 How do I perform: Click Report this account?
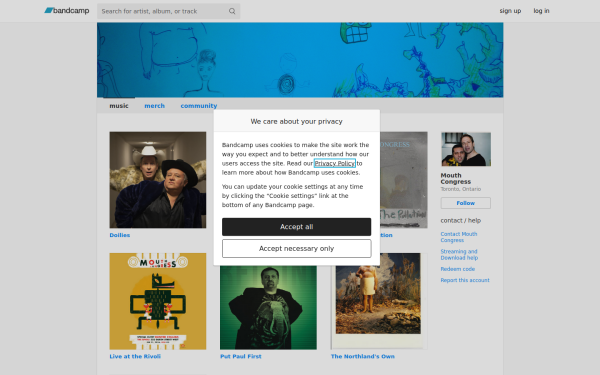465,280
